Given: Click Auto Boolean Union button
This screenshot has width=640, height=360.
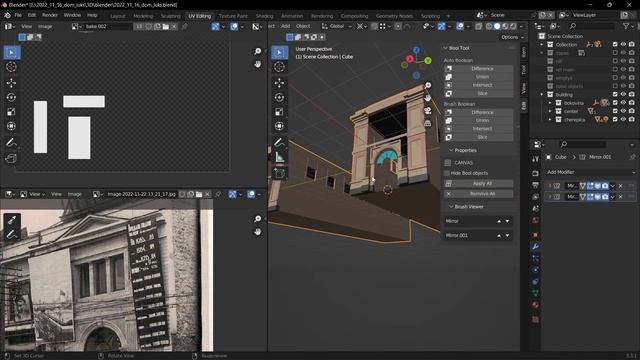Looking at the screenshot, I should (x=478, y=77).
